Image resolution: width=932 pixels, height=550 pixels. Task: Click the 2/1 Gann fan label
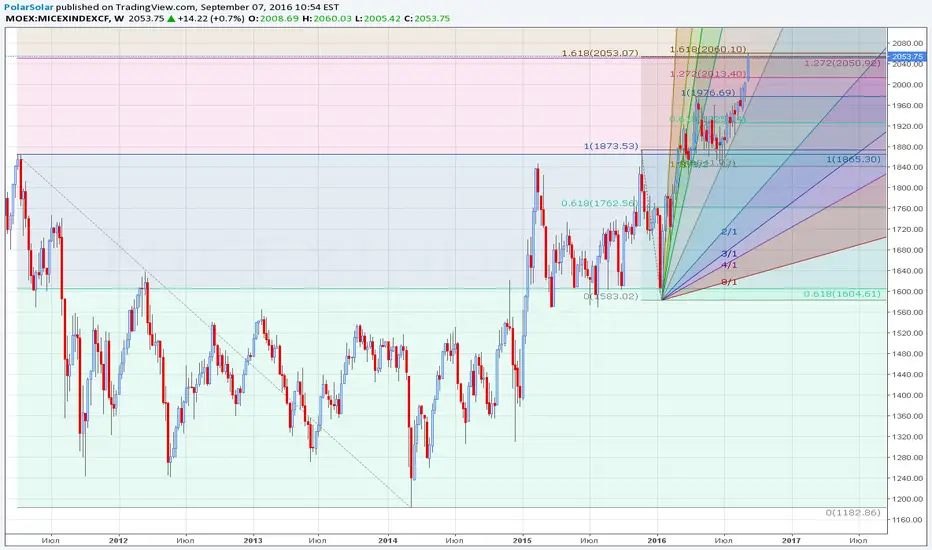(x=729, y=232)
